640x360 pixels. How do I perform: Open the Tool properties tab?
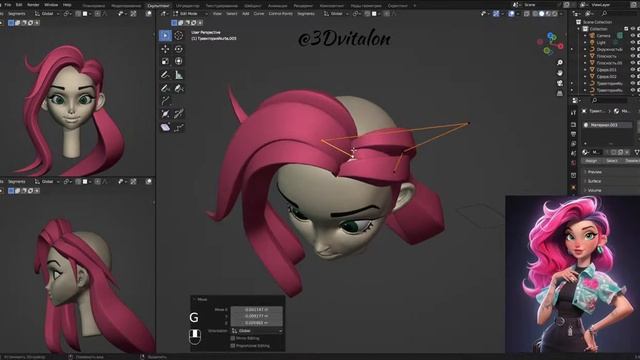pos(573,113)
